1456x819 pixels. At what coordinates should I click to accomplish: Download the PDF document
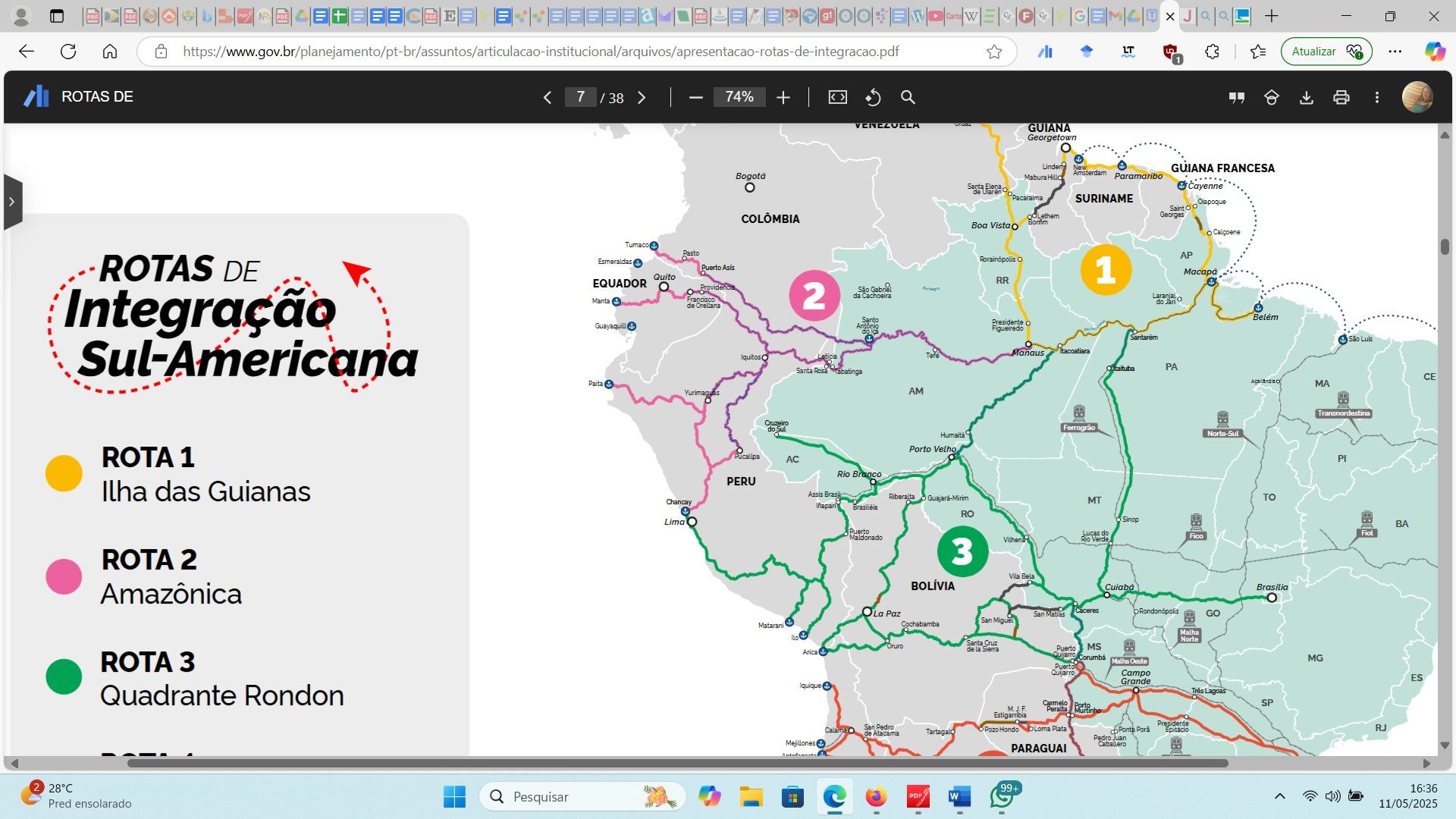(1306, 97)
